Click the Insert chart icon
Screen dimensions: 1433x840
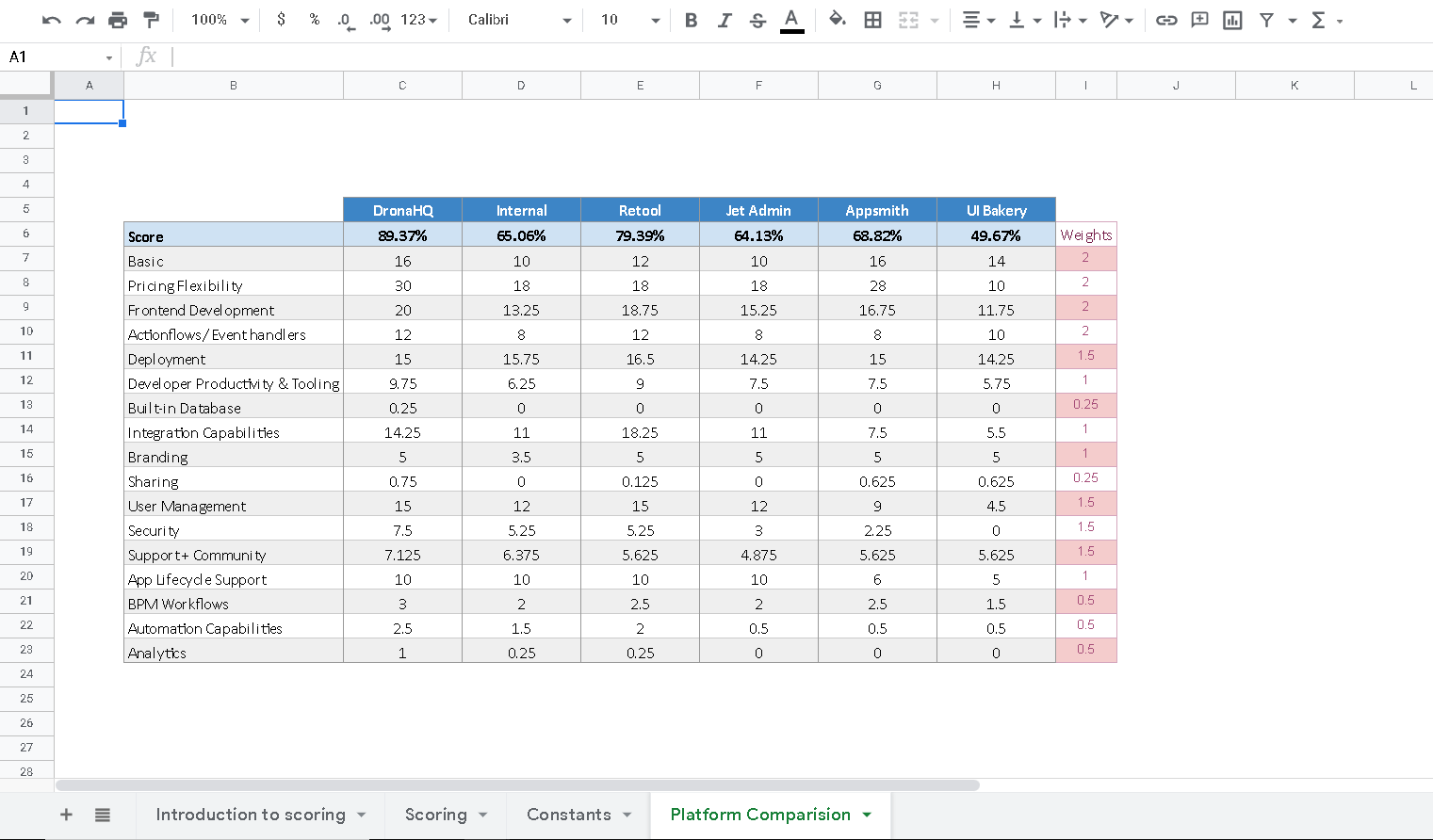[x=1232, y=20]
